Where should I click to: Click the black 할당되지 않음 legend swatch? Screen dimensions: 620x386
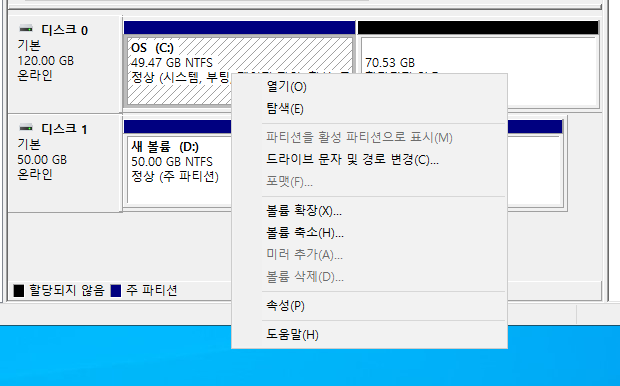19,291
